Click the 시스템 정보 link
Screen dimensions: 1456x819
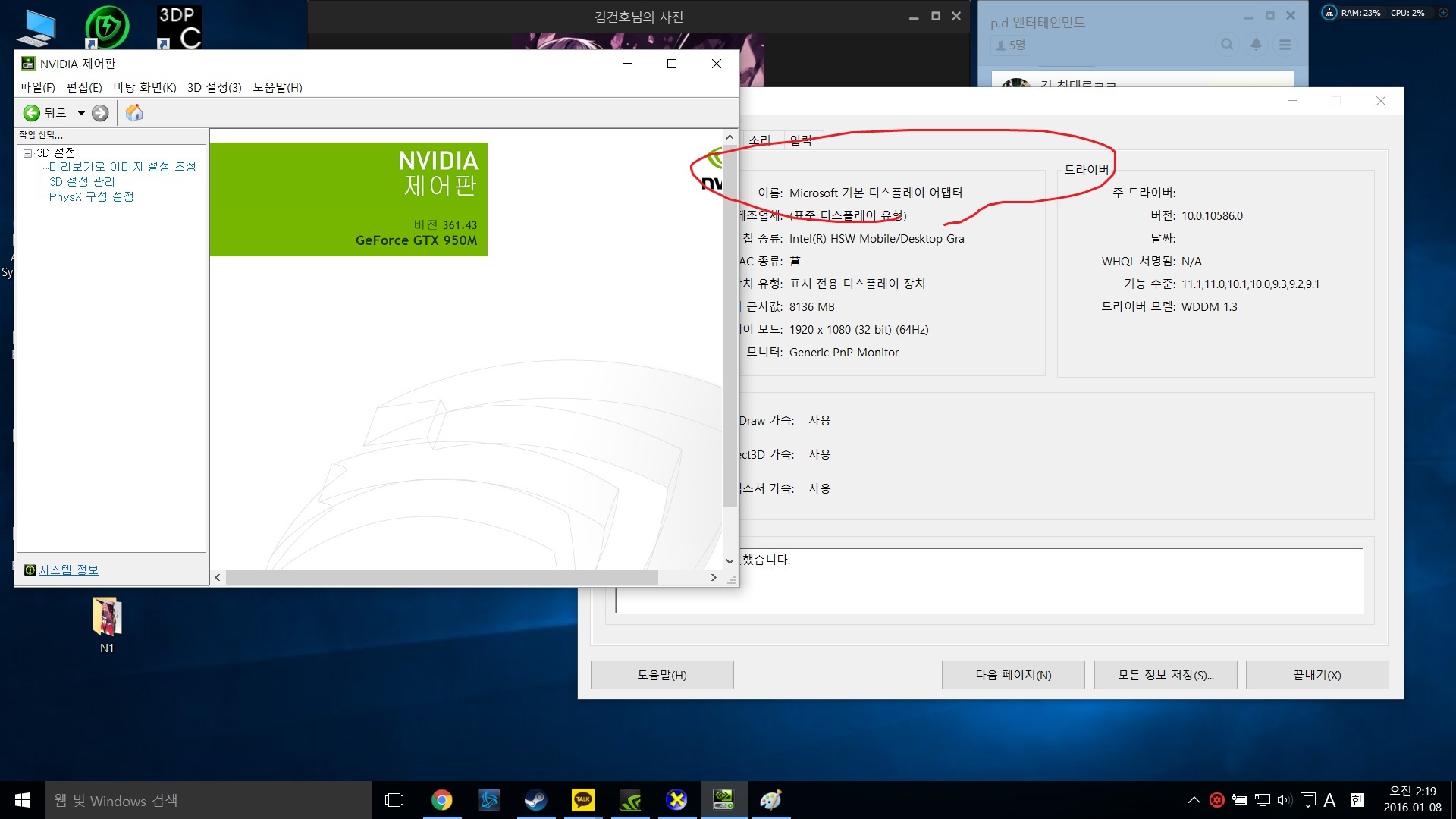pos(68,570)
